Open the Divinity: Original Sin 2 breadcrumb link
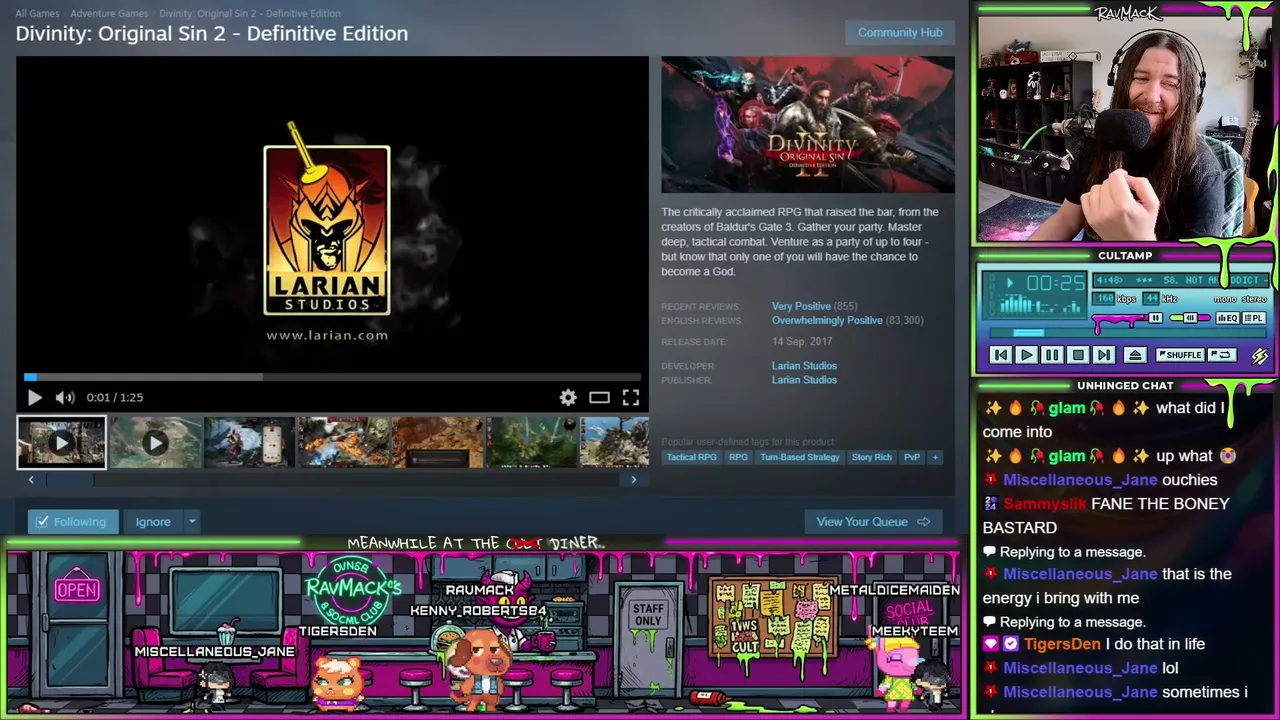Screen dimensions: 1280x720 [250, 13]
